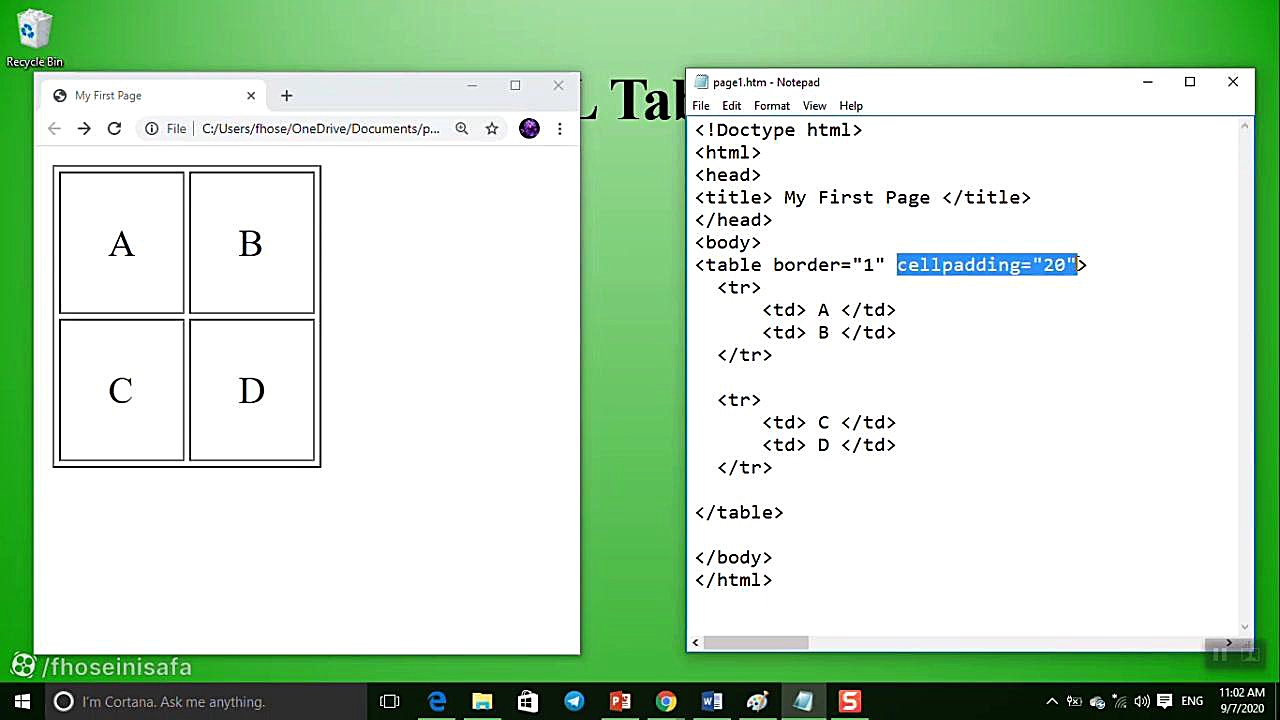This screenshot has height=720, width=1280.
Task: Expand hidden icons in the system tray
Action: tap(1051, 701)
